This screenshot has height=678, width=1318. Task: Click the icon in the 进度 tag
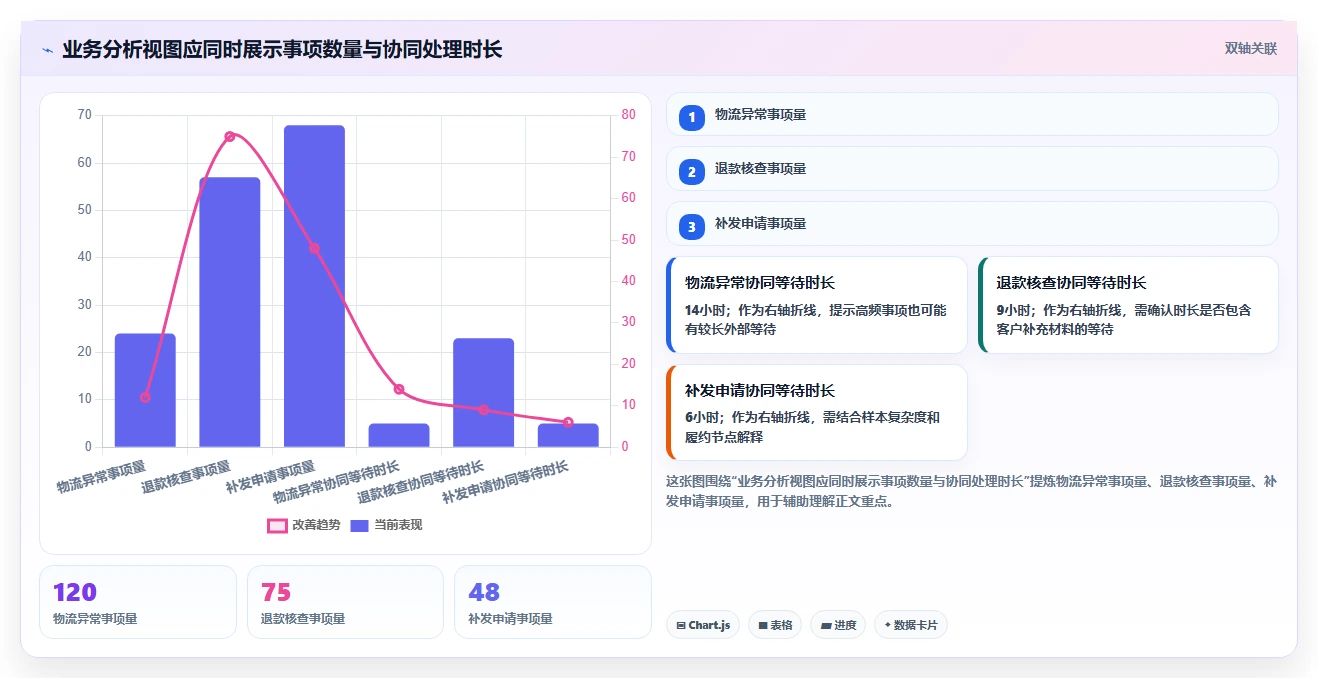tap(825, 625)
